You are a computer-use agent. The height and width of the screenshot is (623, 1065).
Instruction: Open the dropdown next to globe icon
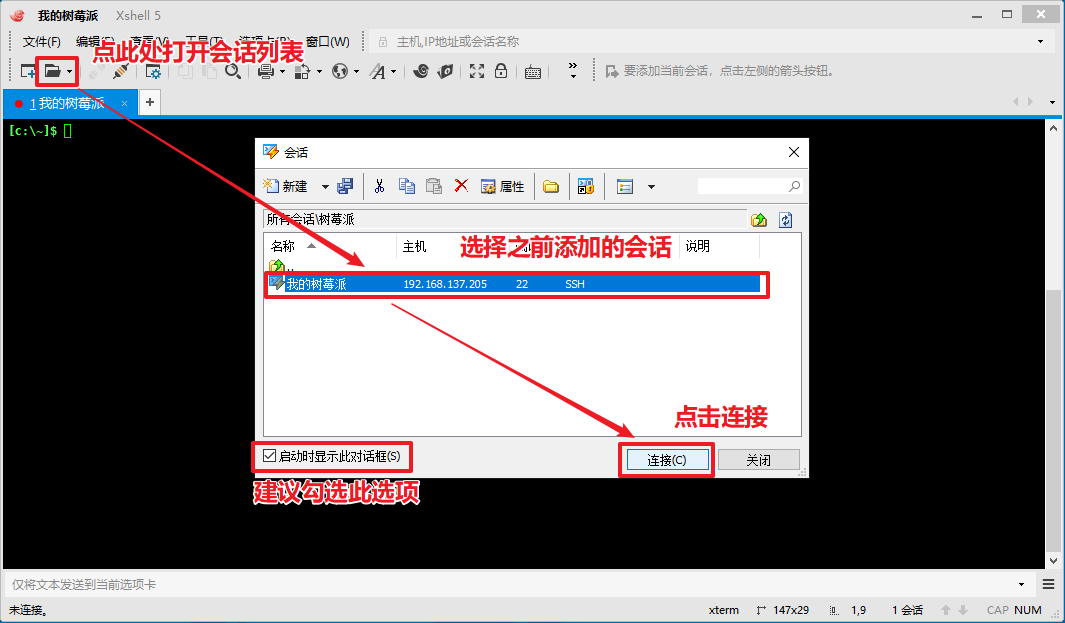356,72
